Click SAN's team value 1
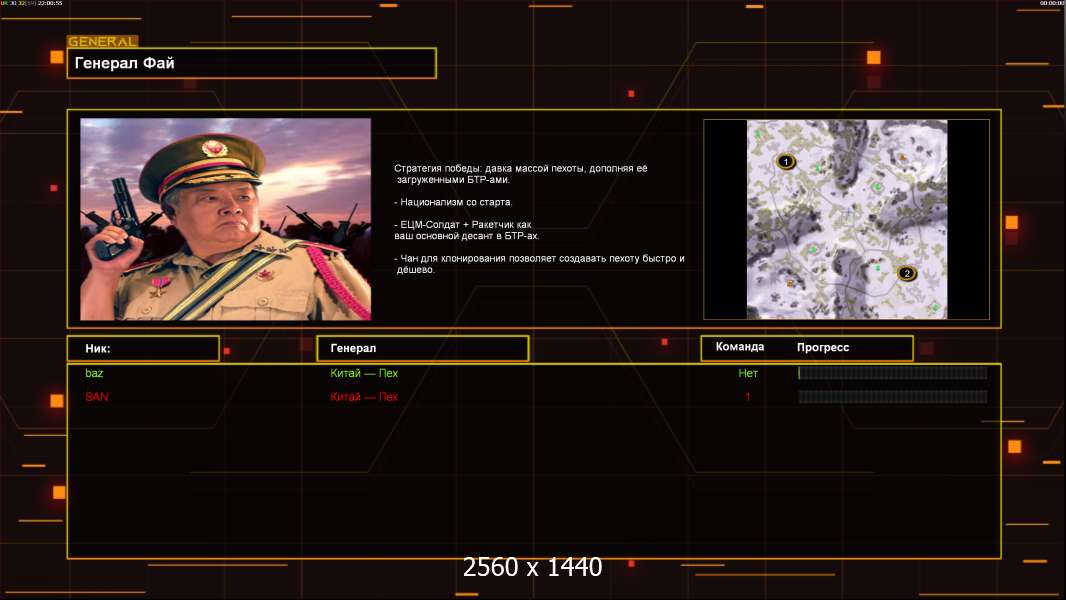The height and width of the screenshot is (600, 1066). point(748,397)
